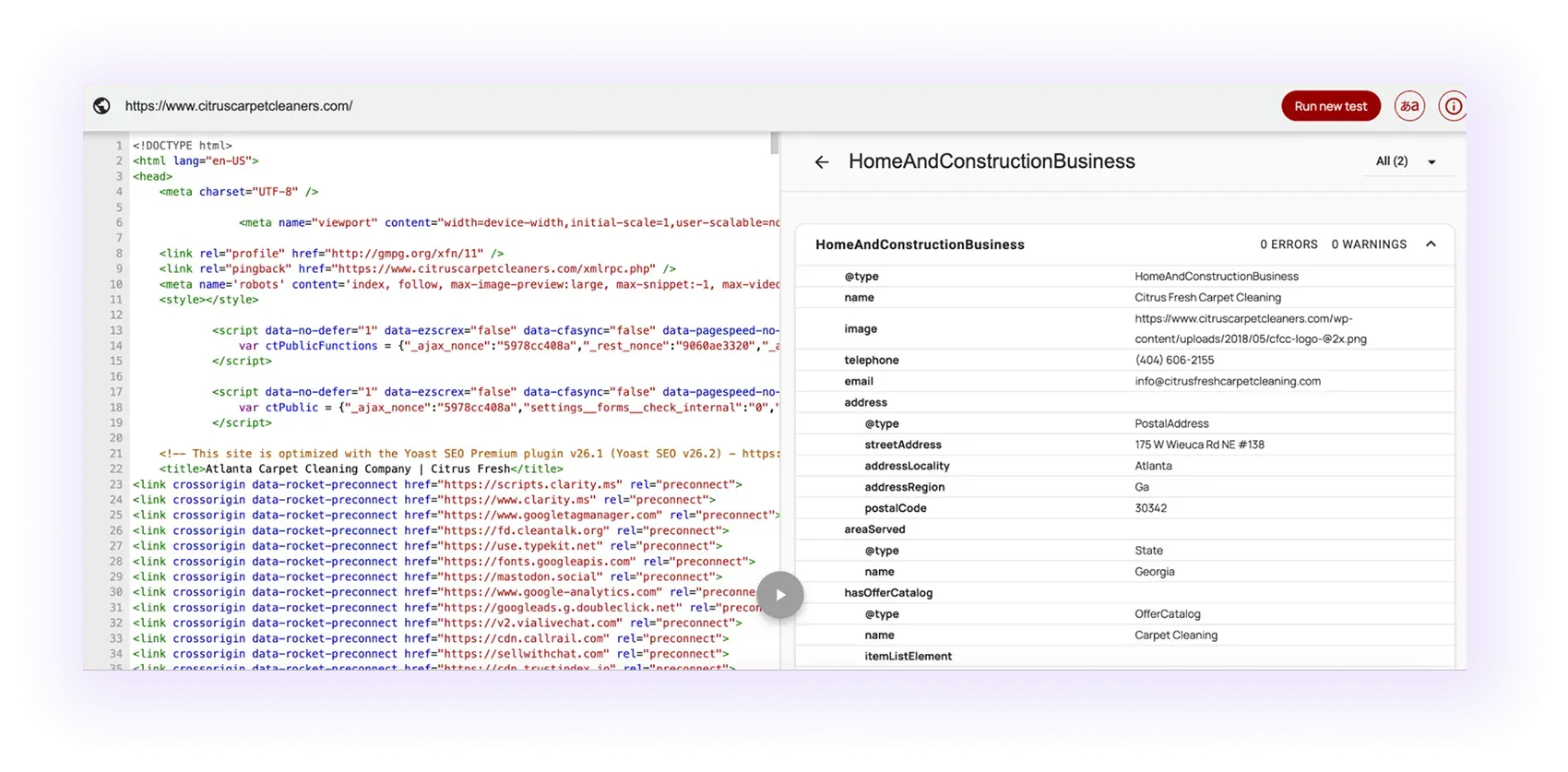Click the 30342 postal code value
This screenshot has height=772, width=1568.
pyautogui.click(x=1150, y=509)
